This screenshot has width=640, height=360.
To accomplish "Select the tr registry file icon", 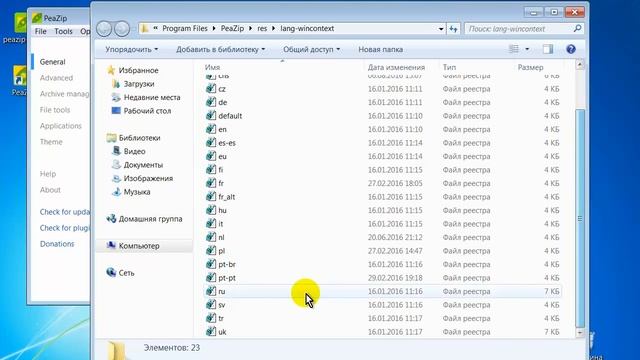I will (x=211, y=318).
